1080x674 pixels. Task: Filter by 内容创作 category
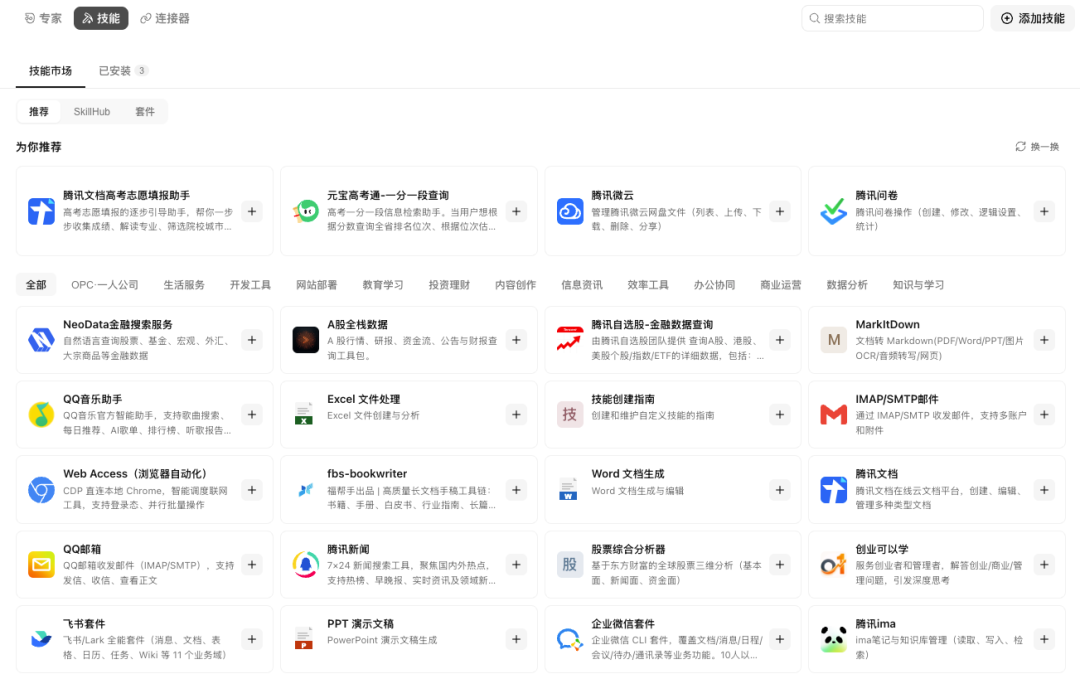click(x=515, y=285)
